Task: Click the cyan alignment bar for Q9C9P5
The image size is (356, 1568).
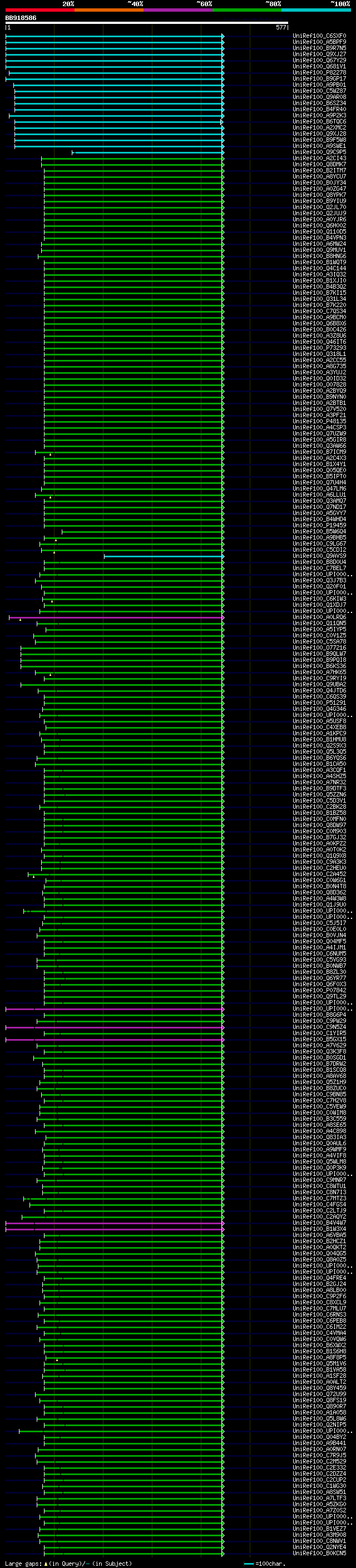Action: [148, 152]
